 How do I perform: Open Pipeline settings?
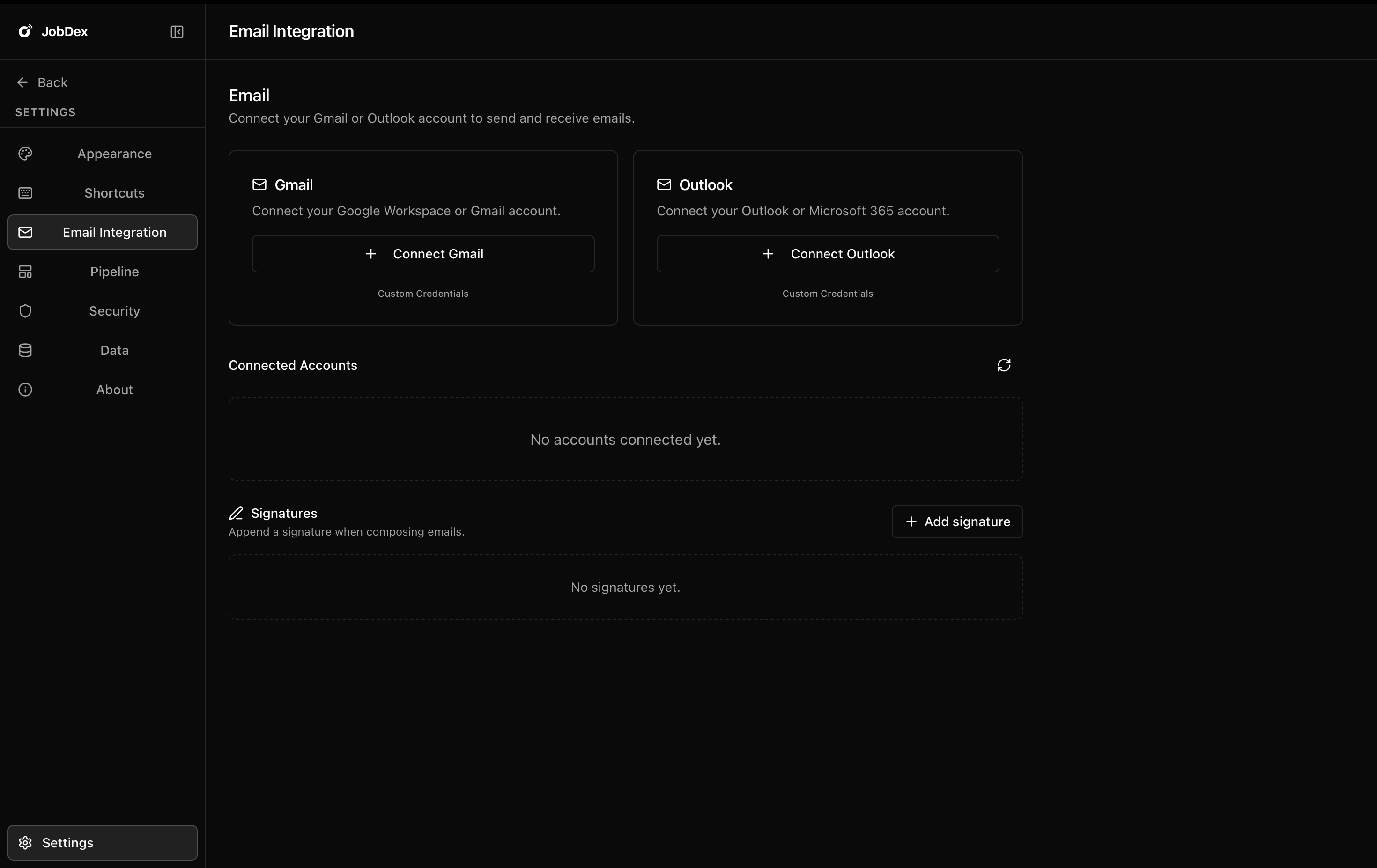tap(103, 272)
